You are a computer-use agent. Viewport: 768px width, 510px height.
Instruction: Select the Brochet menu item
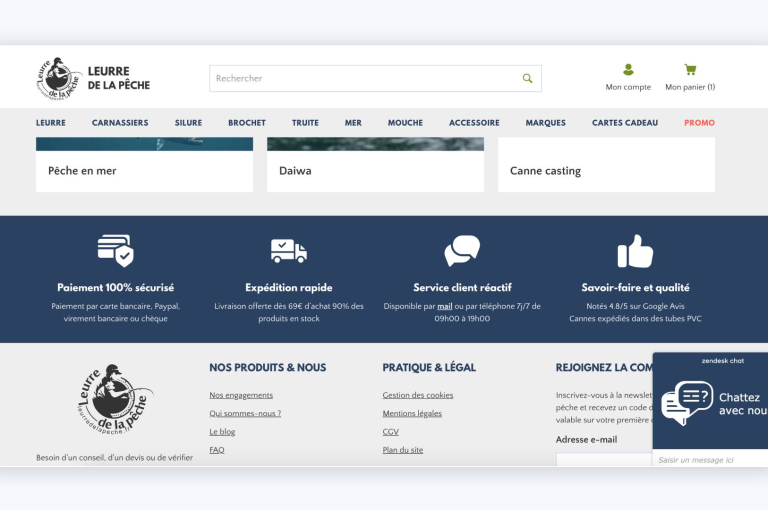click(247, 123)
